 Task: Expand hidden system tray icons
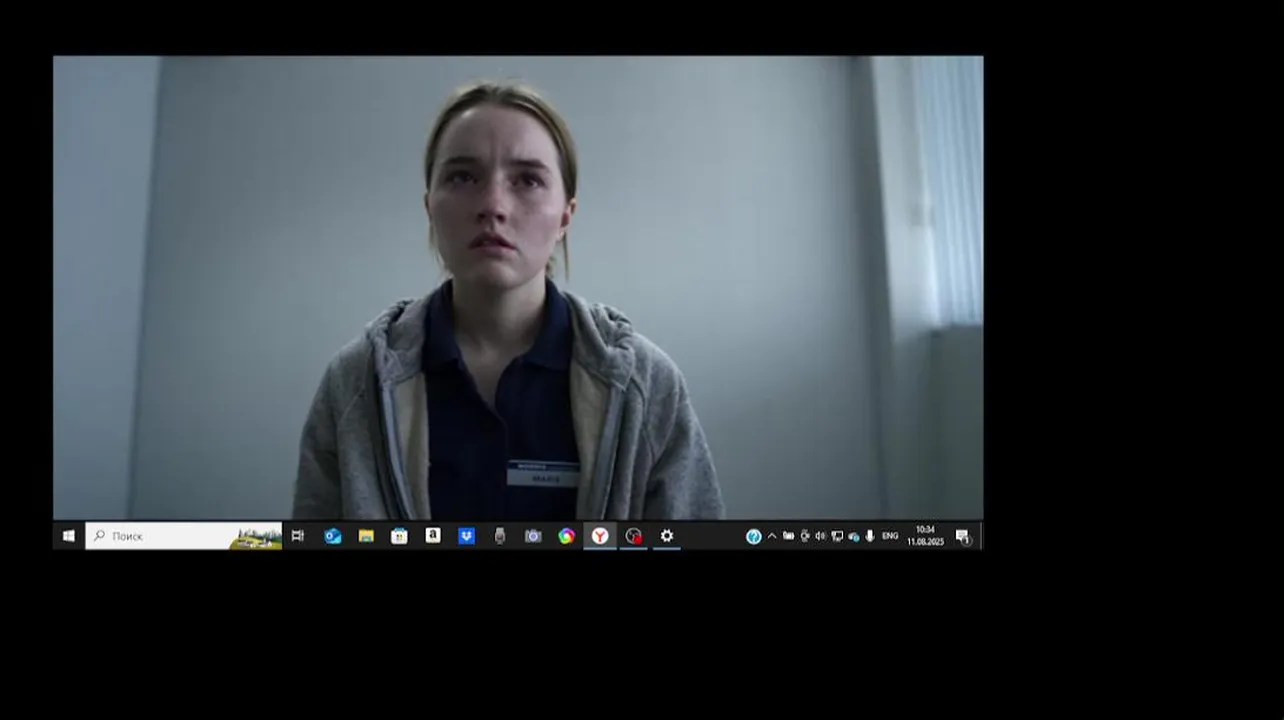click(772, 536)
